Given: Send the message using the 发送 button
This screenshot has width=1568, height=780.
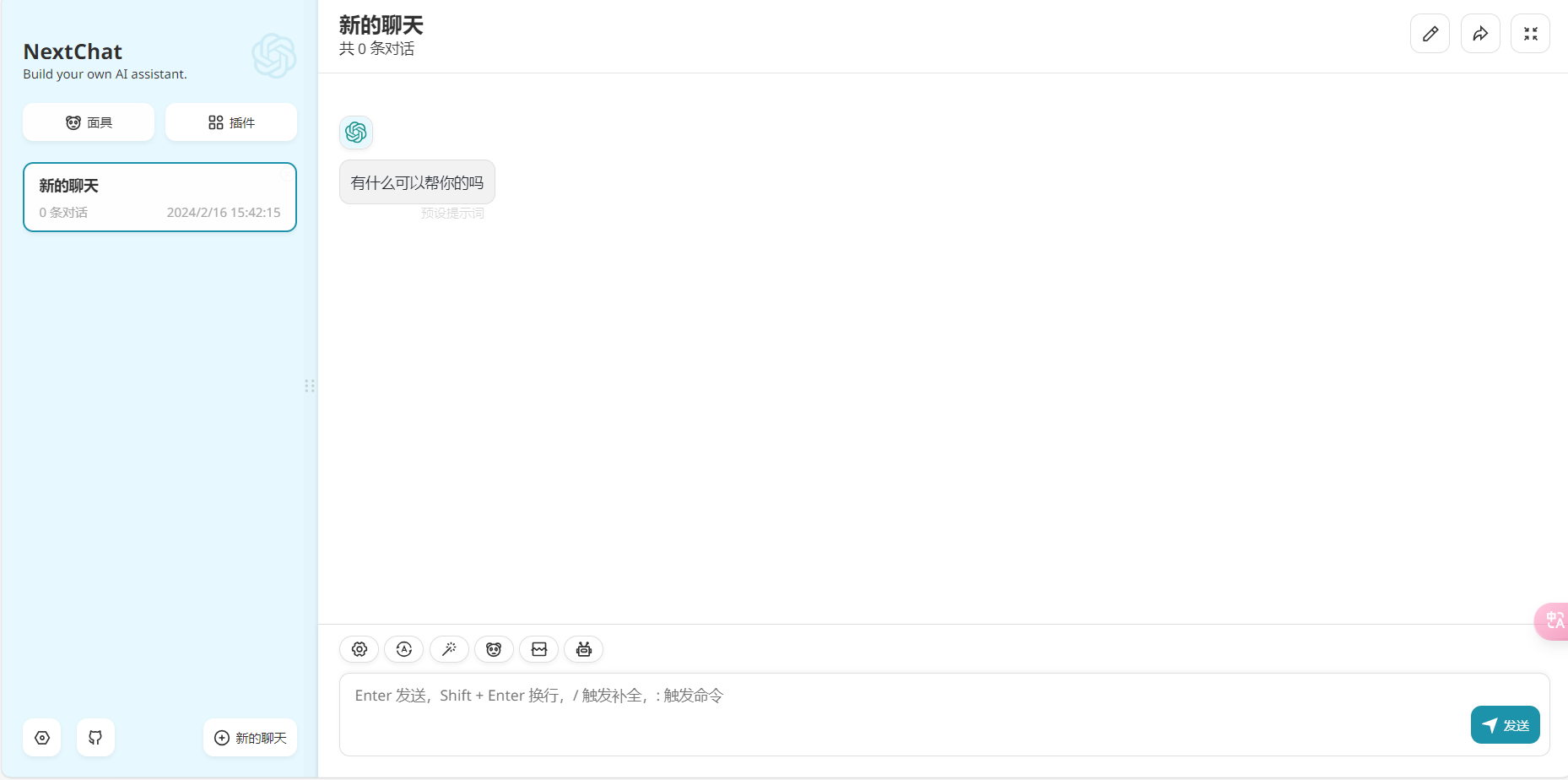Looking at the screenshot, I should tap(1505, 724).
